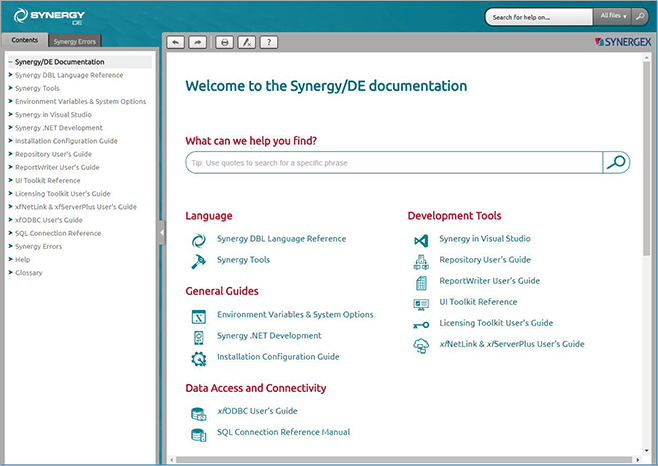
Task: Open the All files search filter dropdown
Action: pyautogui.click(x=613, y=16)
